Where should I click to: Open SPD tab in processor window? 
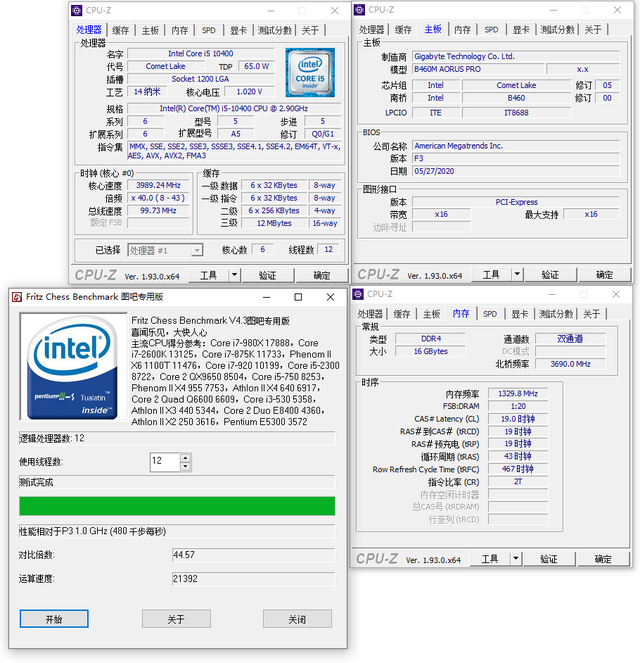point(208,30)
